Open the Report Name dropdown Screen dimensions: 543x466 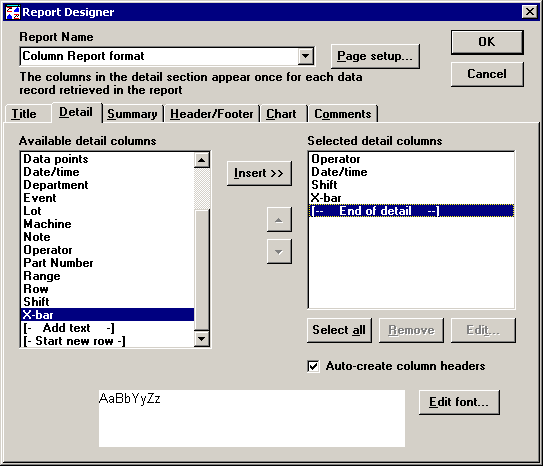click(306, 56)
